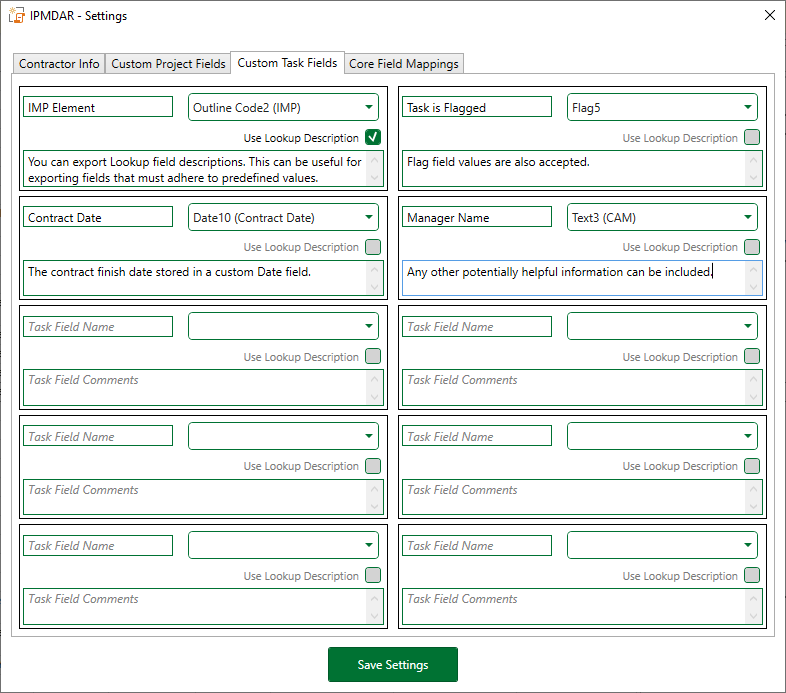786x693 pixels.
Task: Click the Save Settings button
Action: click(392, 665)
